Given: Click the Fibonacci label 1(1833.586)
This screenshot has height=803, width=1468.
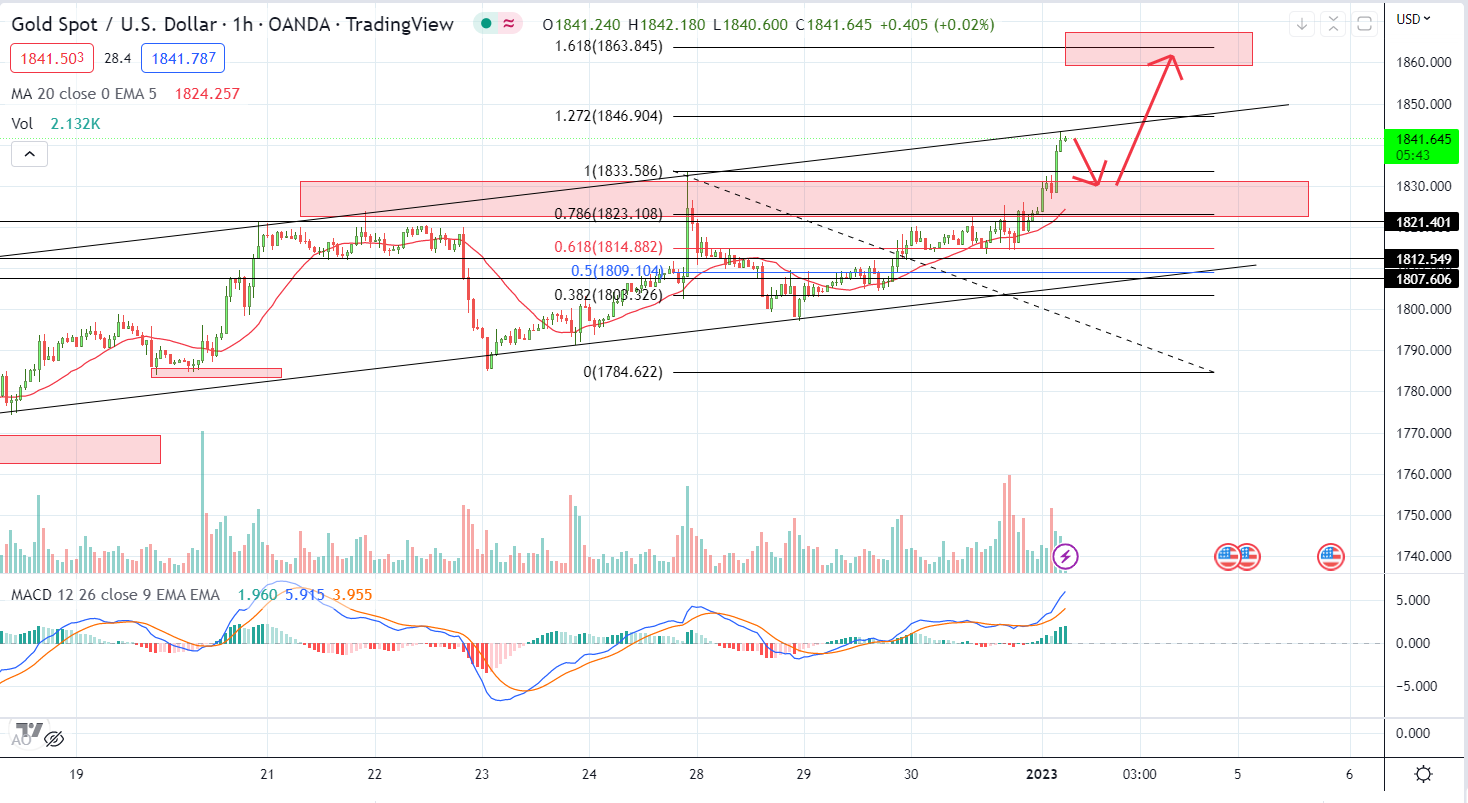Looking at the screenshot, I should click(624, 171).
